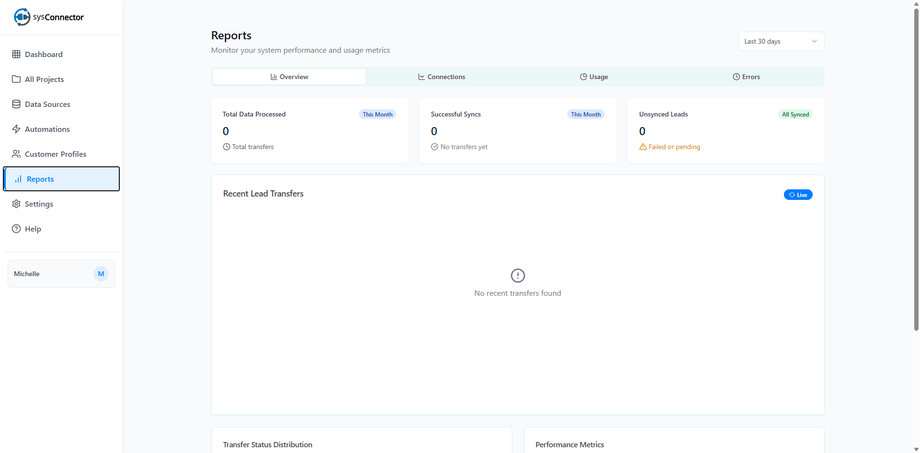Click the Reports sidebar link

pos(62,179)
